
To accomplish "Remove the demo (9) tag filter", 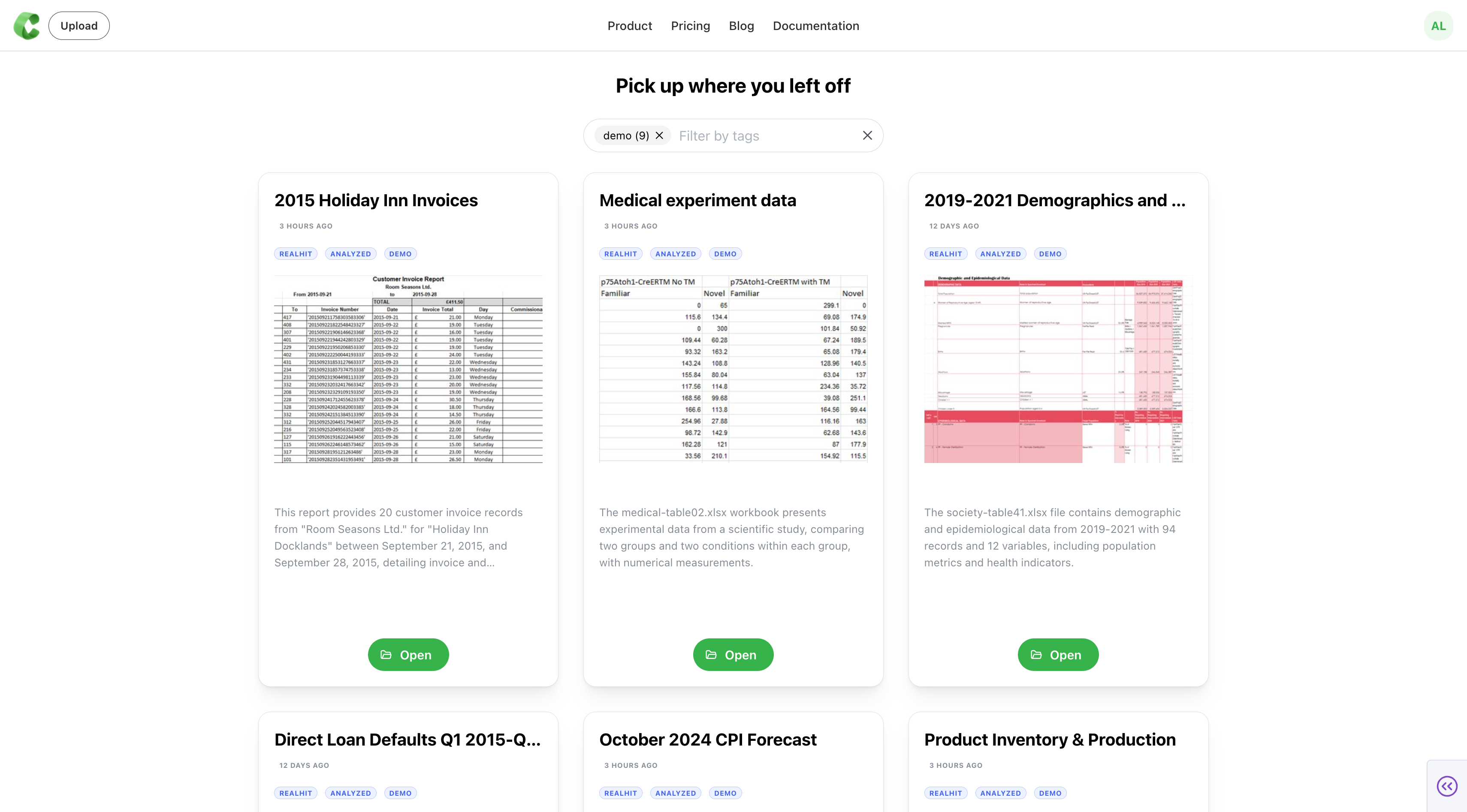I will tap(659, 135).
